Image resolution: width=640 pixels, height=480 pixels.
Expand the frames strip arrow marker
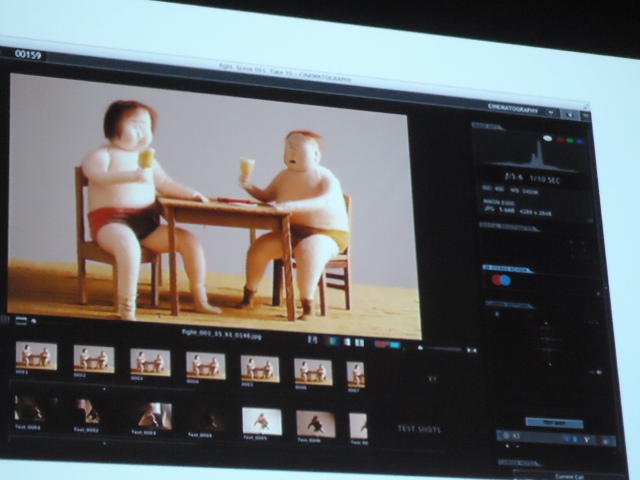point(104,389)
